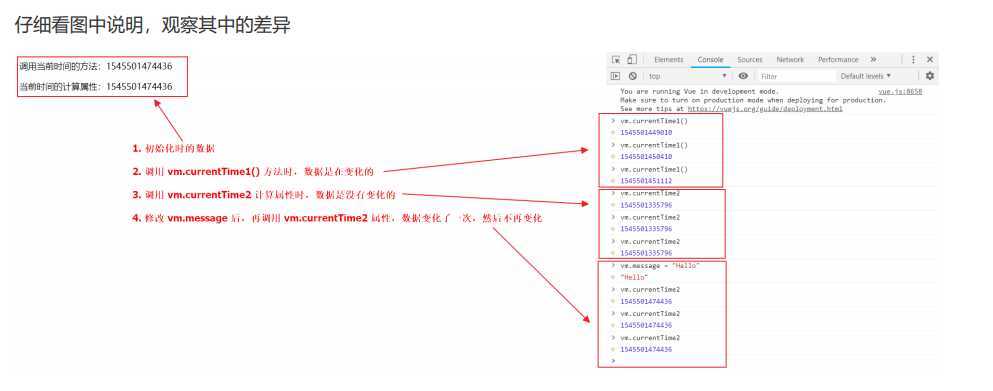Activate the inspect element picker icon
Screen dimensions: 993x391
point(616,60)
